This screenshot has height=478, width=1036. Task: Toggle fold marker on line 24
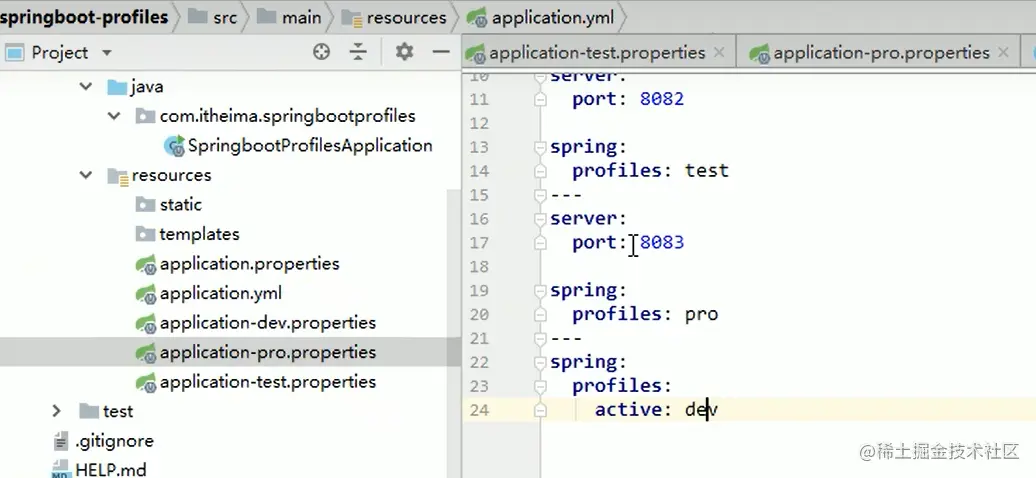[x=540, y=411]
